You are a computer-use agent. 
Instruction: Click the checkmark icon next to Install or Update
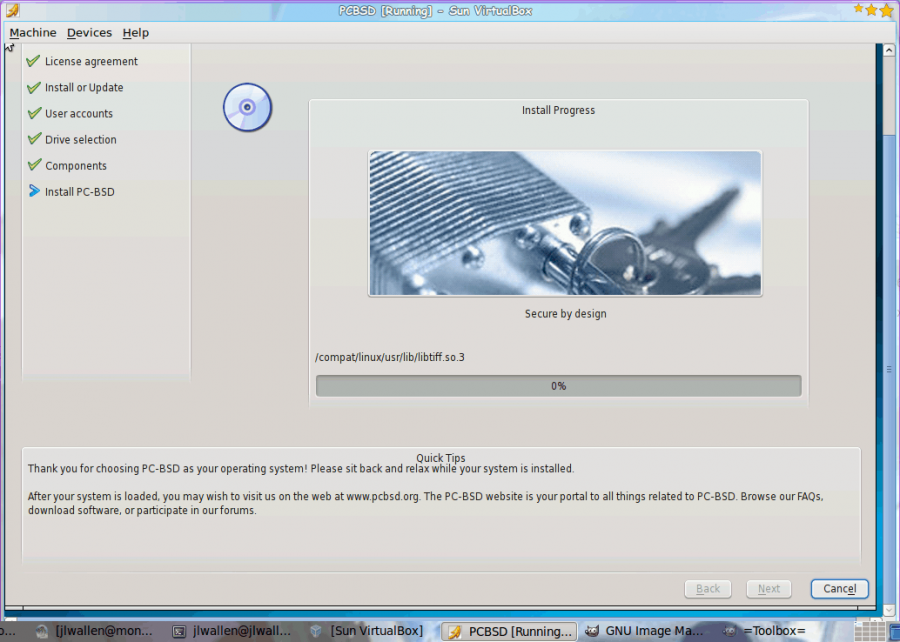(34, 87)
